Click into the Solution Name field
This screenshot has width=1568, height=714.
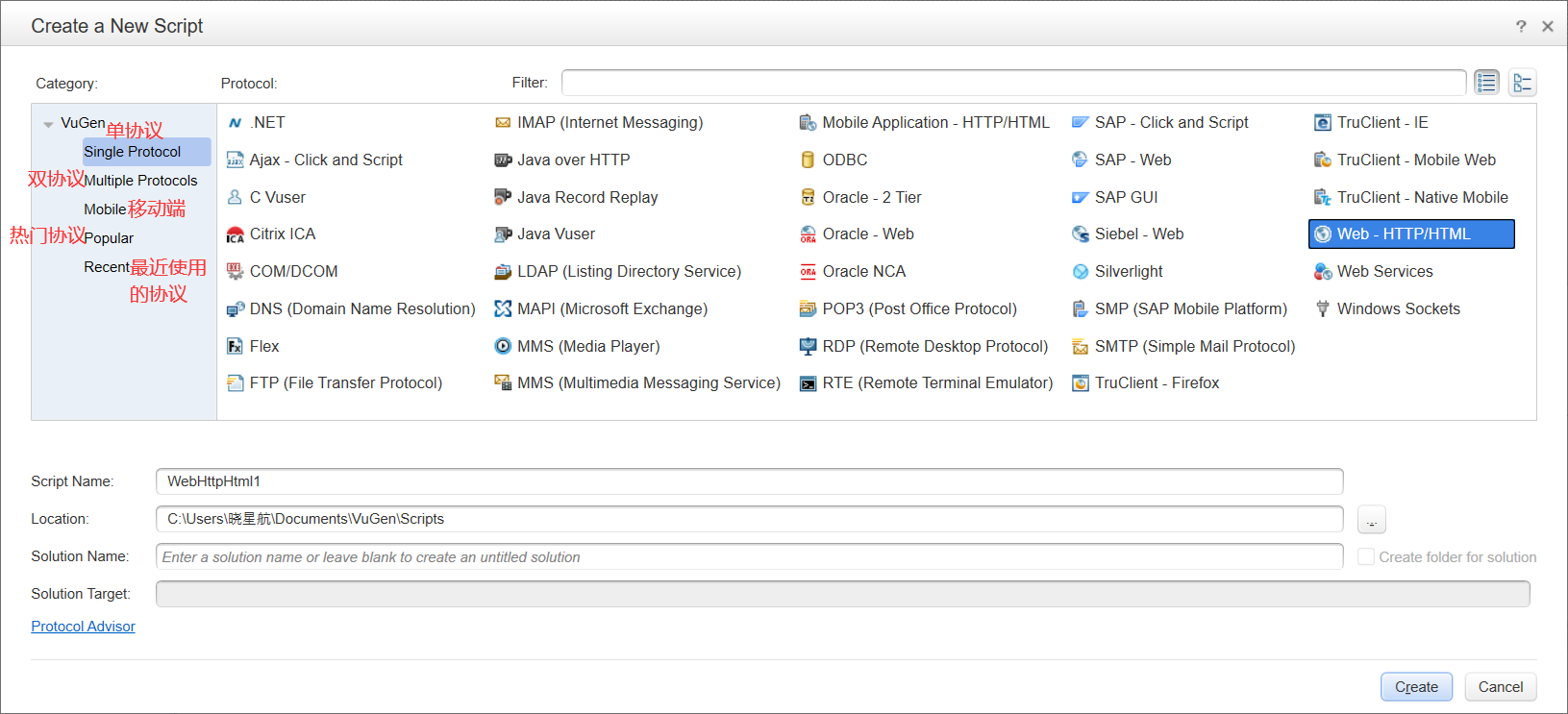click(x=749, y=556)
